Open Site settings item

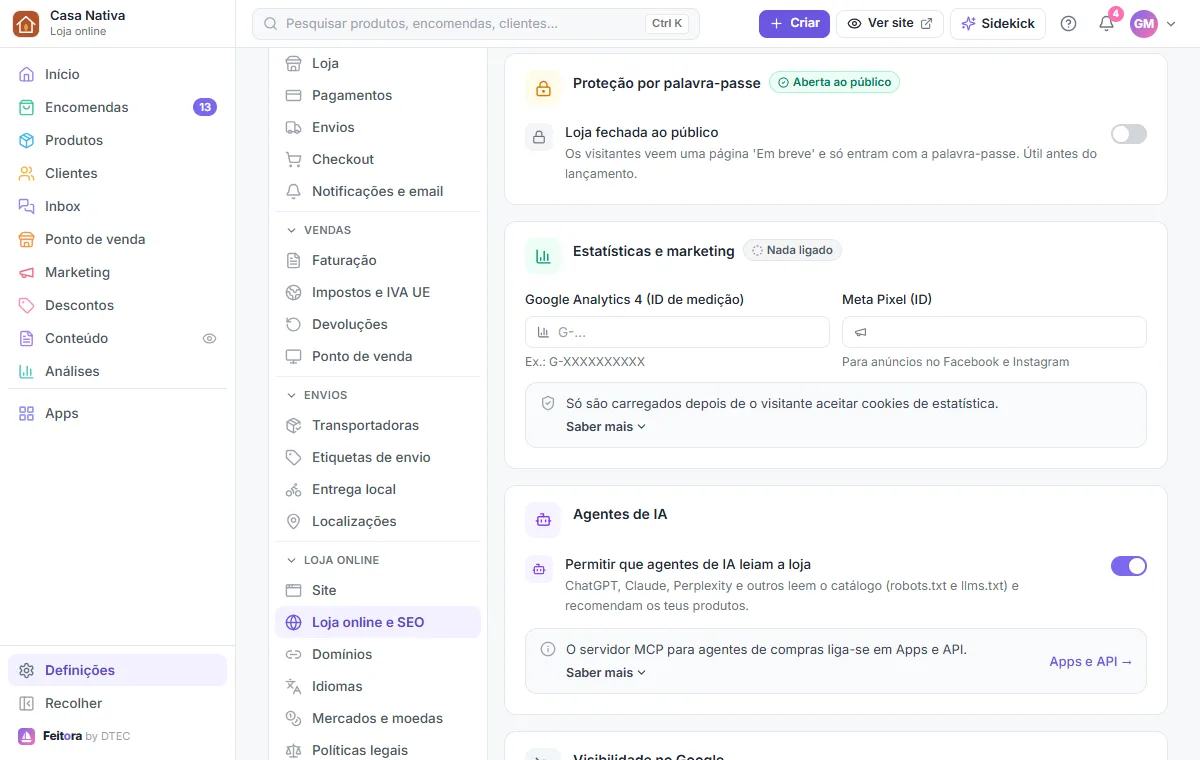(x=378, y=590)
